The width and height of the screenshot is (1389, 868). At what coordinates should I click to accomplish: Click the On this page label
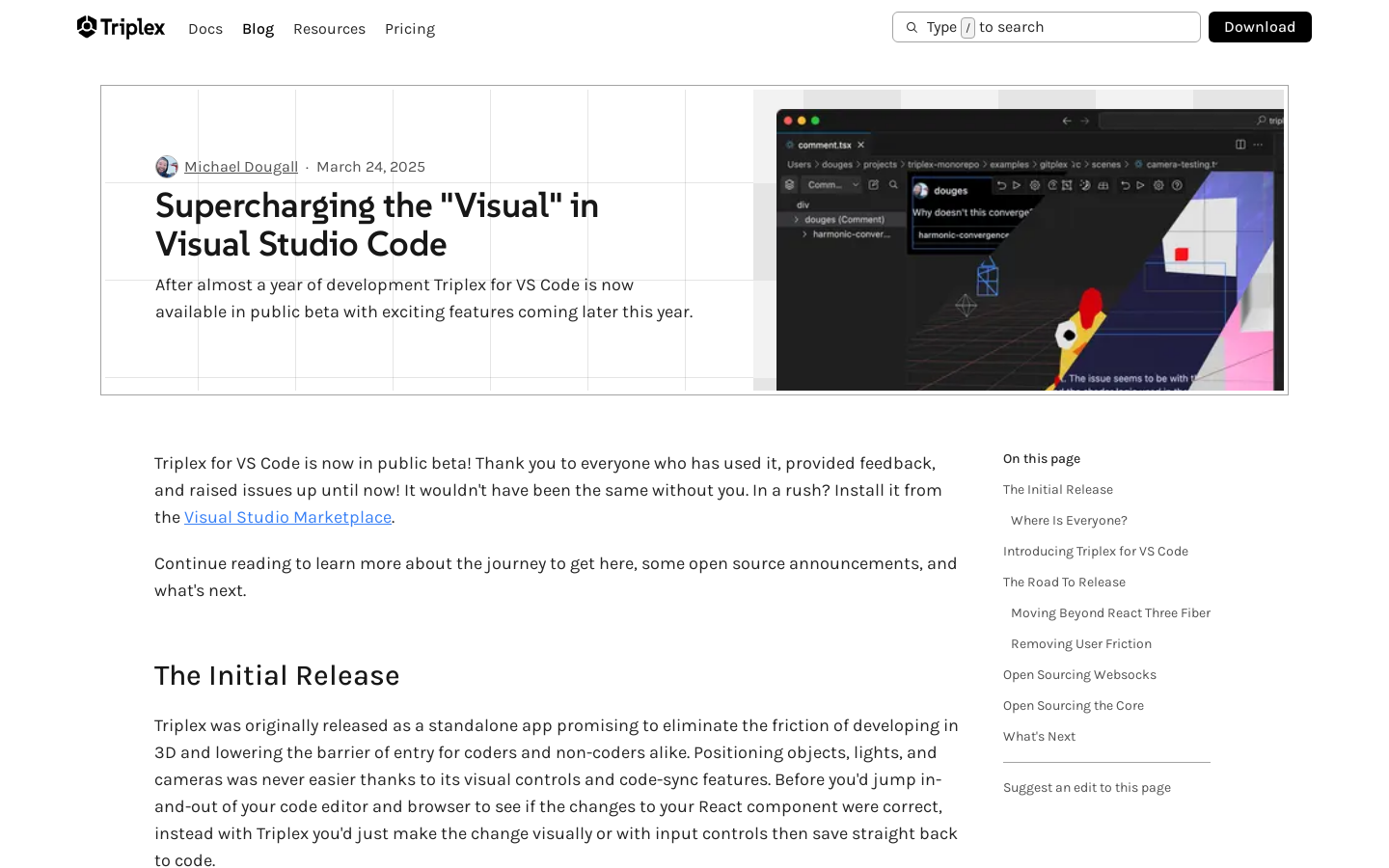(1042, 459)
